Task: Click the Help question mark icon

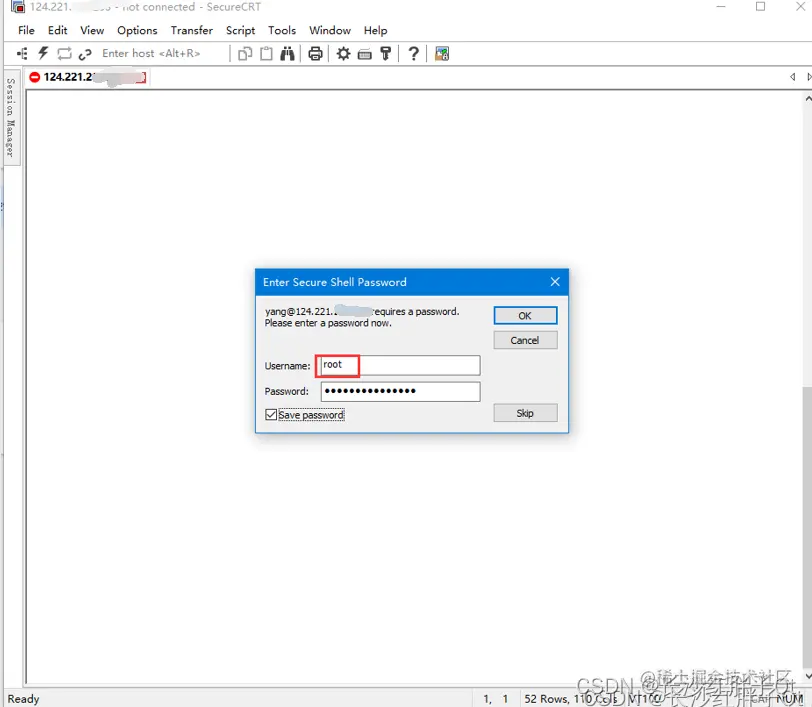Action: 413,53
